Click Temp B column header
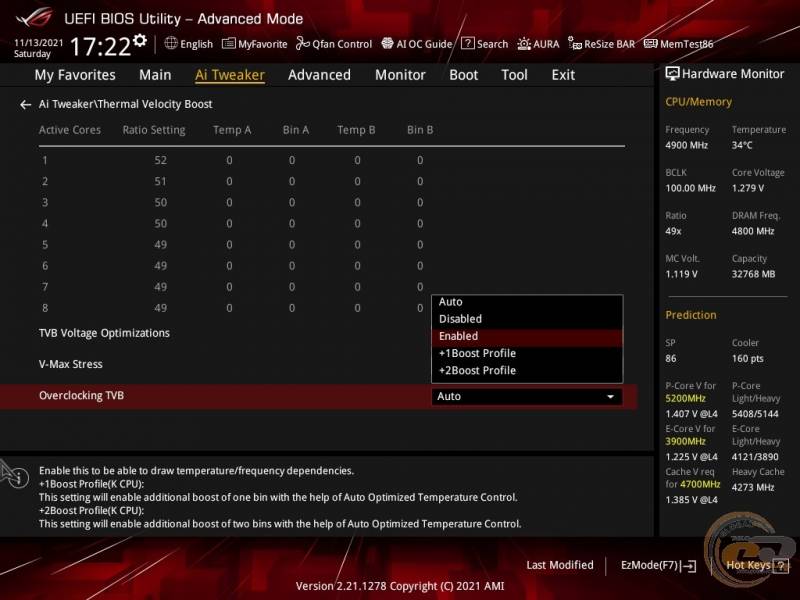800x600 pixels. (356, 130)
